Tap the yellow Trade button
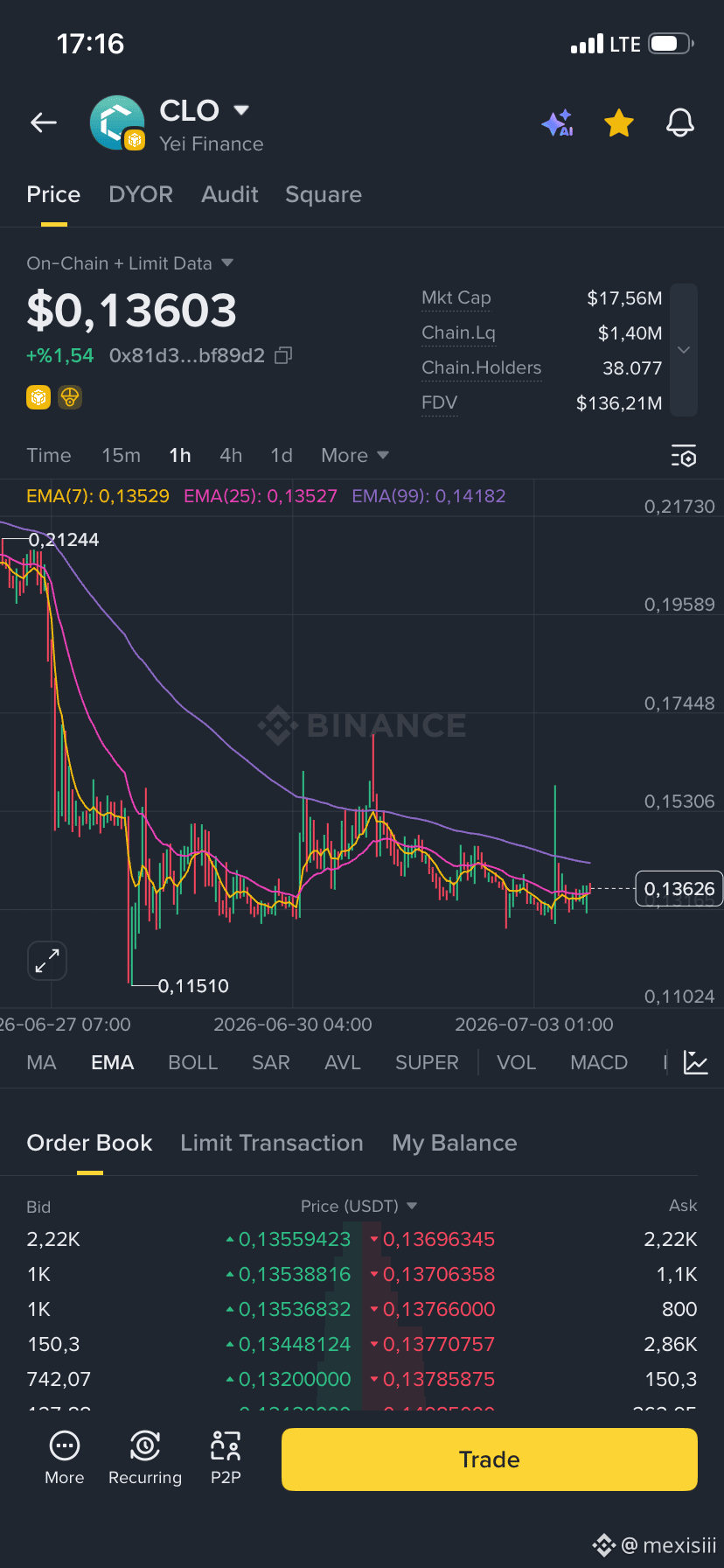The width and height of the screenshot is (724, 1568). pos(490,1459)
